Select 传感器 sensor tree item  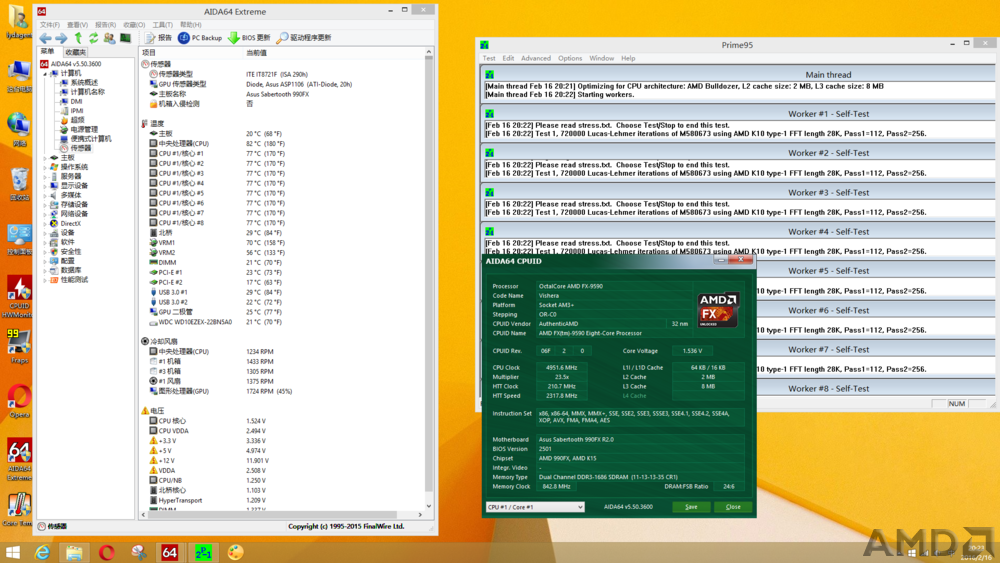pos(80,148)
